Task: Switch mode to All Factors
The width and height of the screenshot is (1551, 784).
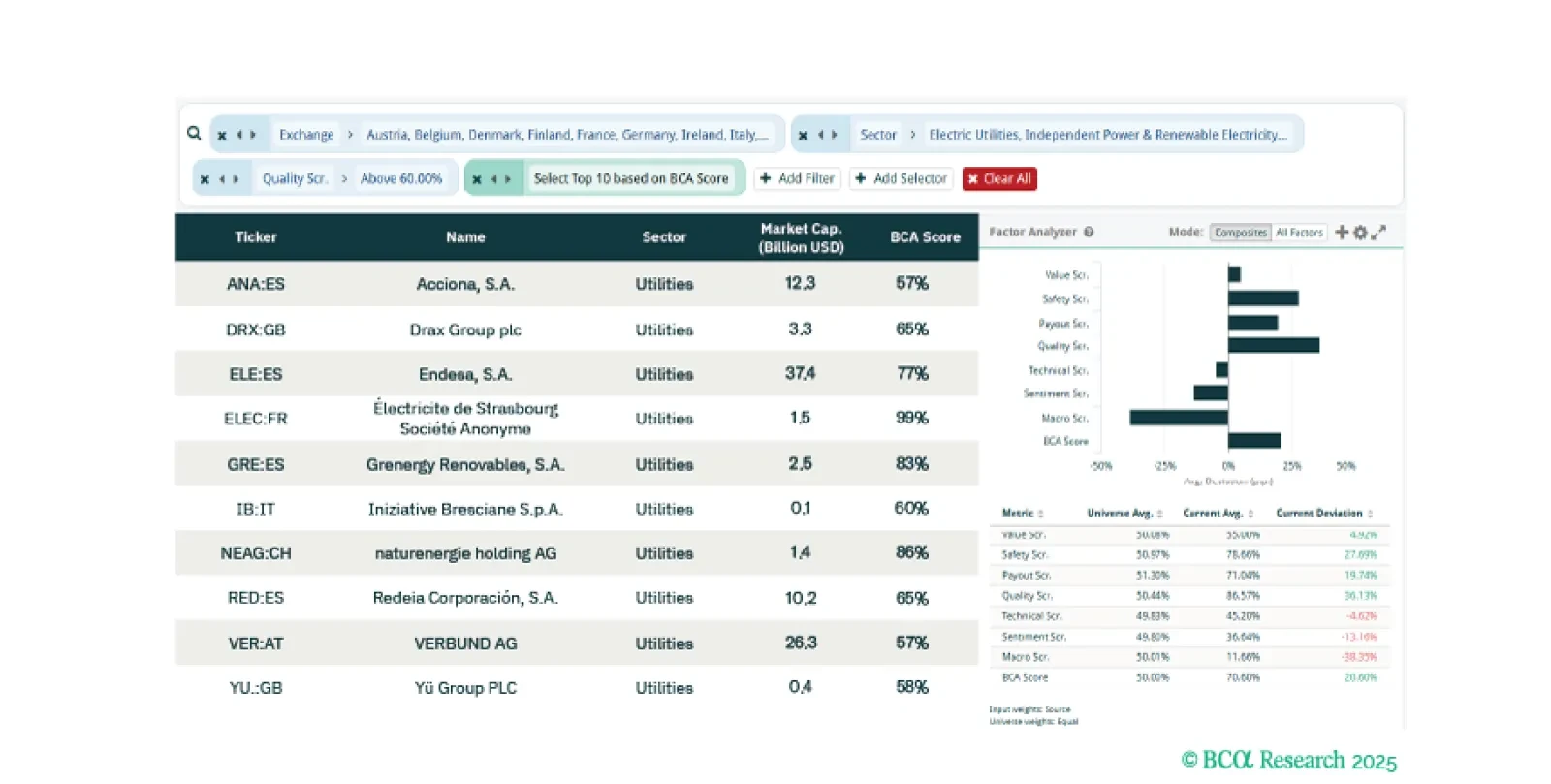Action: click(1299, 233)
